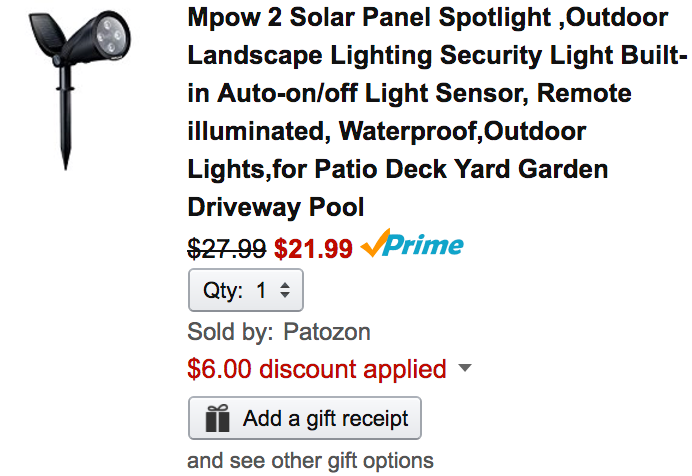Click the seller name Patozon

325,331
